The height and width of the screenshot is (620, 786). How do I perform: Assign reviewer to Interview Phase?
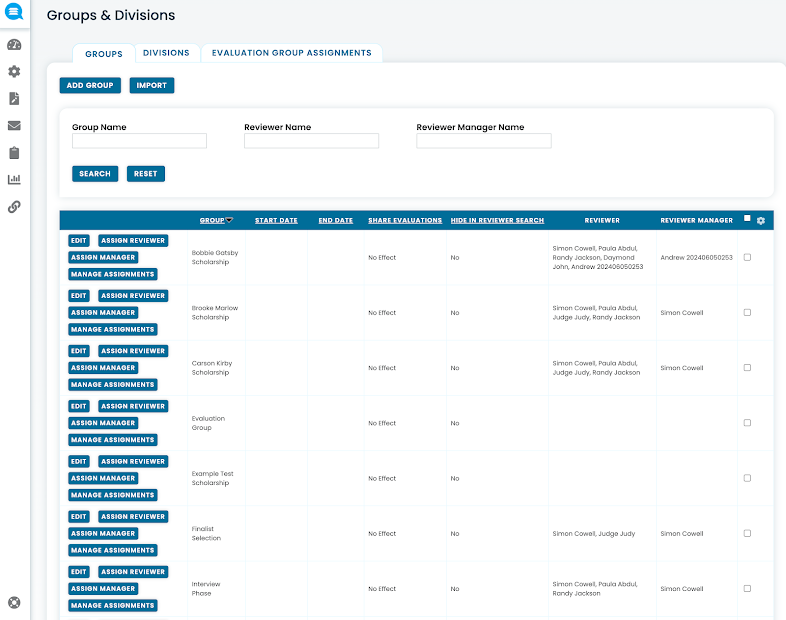[133, 572]
